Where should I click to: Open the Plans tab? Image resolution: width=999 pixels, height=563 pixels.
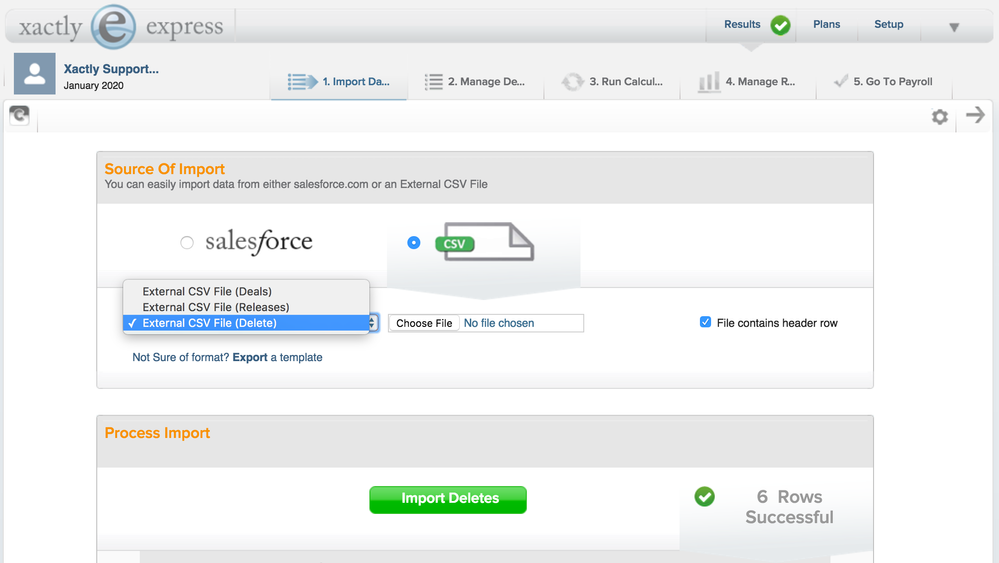826,24
